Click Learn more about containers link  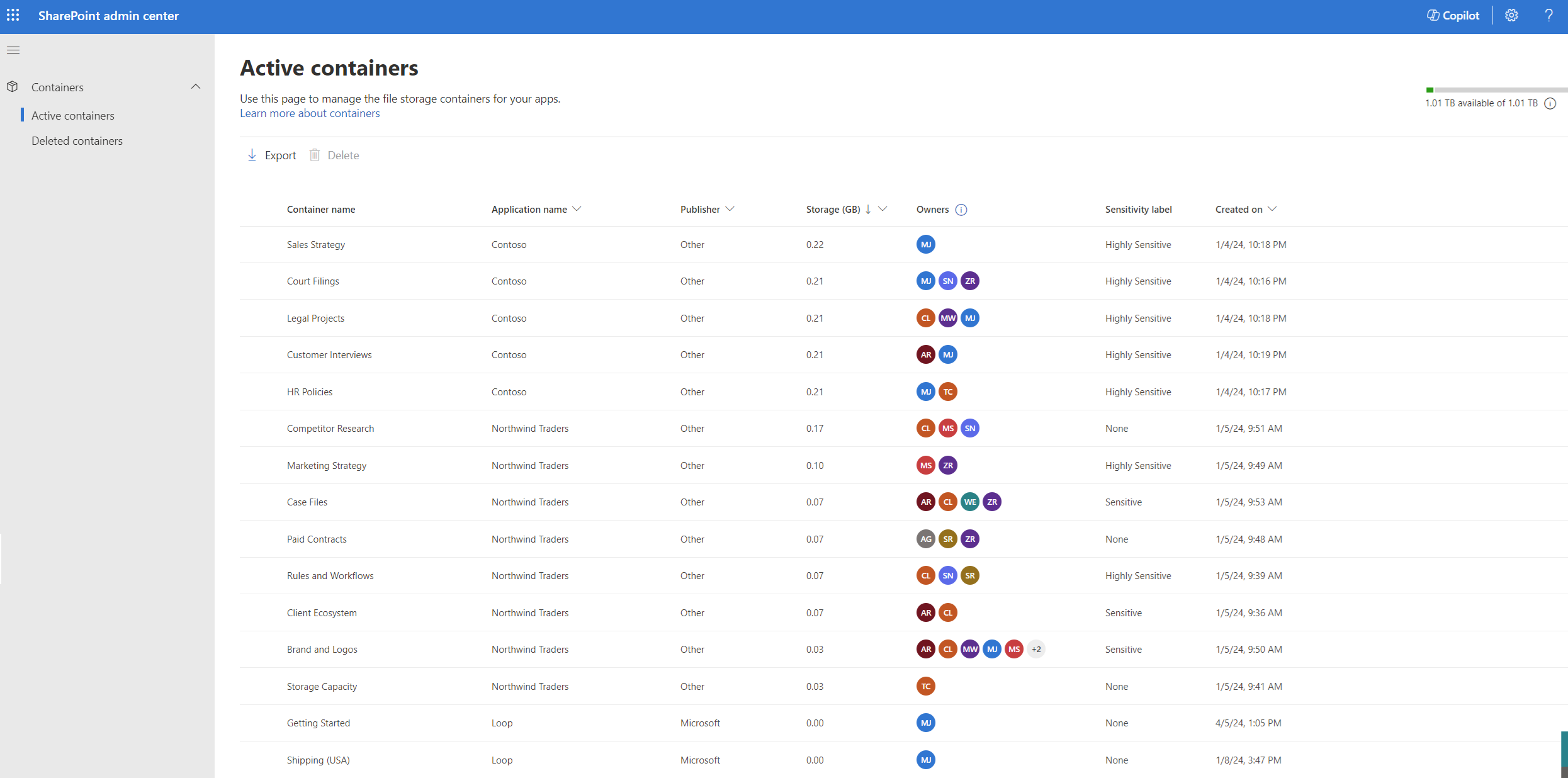pos(309,112)
